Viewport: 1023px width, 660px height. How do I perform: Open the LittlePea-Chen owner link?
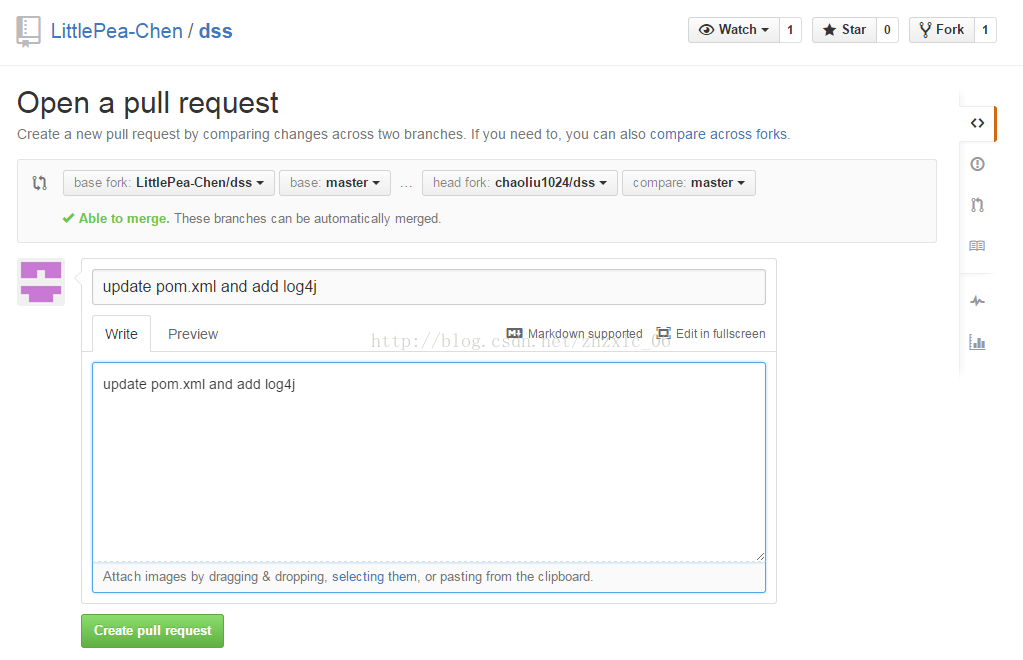pyautogui.click(x=117, y=31)
